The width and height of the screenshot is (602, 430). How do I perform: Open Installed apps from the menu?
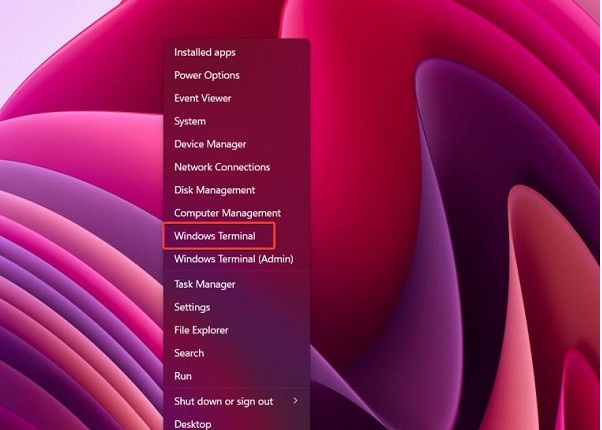tap(205, 52)
